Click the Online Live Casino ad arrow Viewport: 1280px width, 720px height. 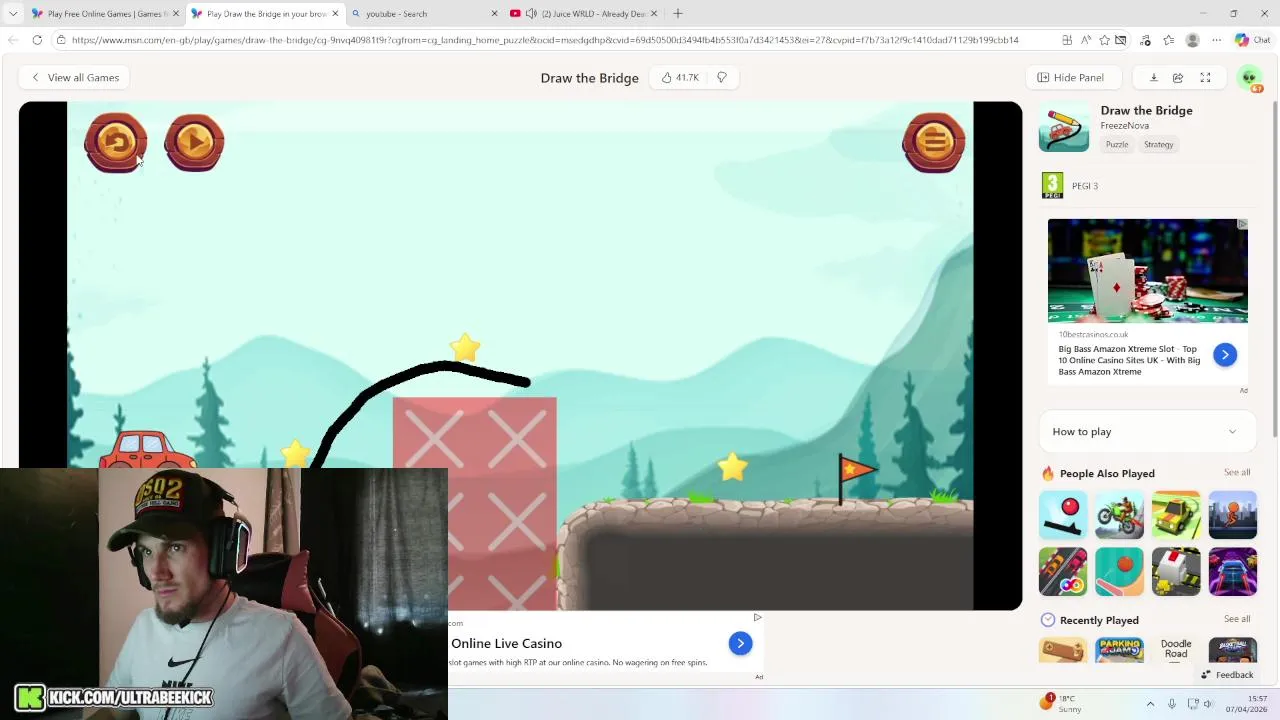[x=740, y=644]
